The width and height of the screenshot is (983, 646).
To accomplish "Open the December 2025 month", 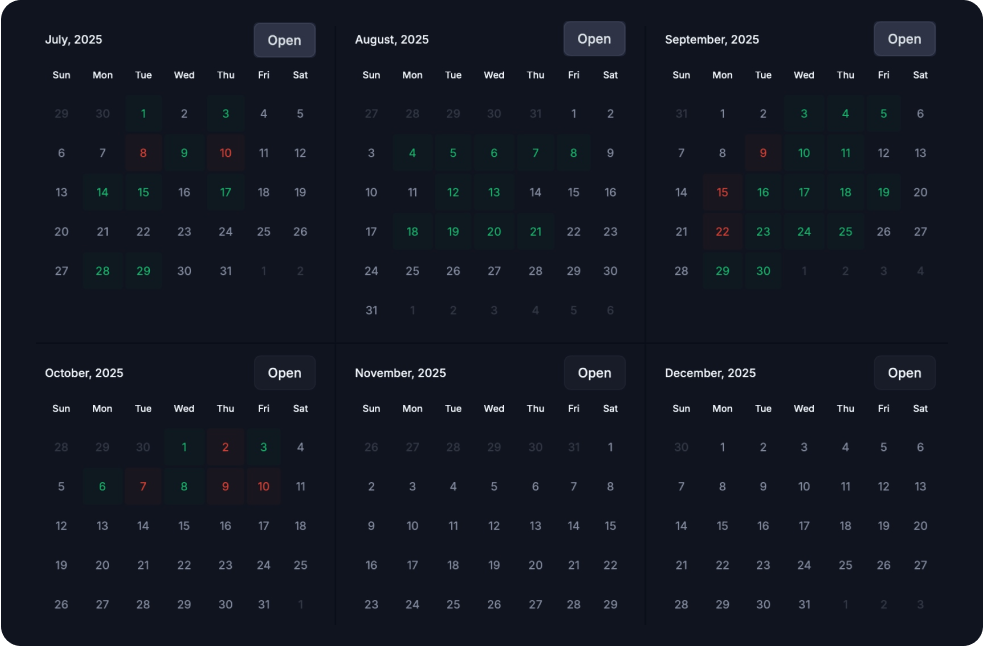I will [x=904, y=373].
